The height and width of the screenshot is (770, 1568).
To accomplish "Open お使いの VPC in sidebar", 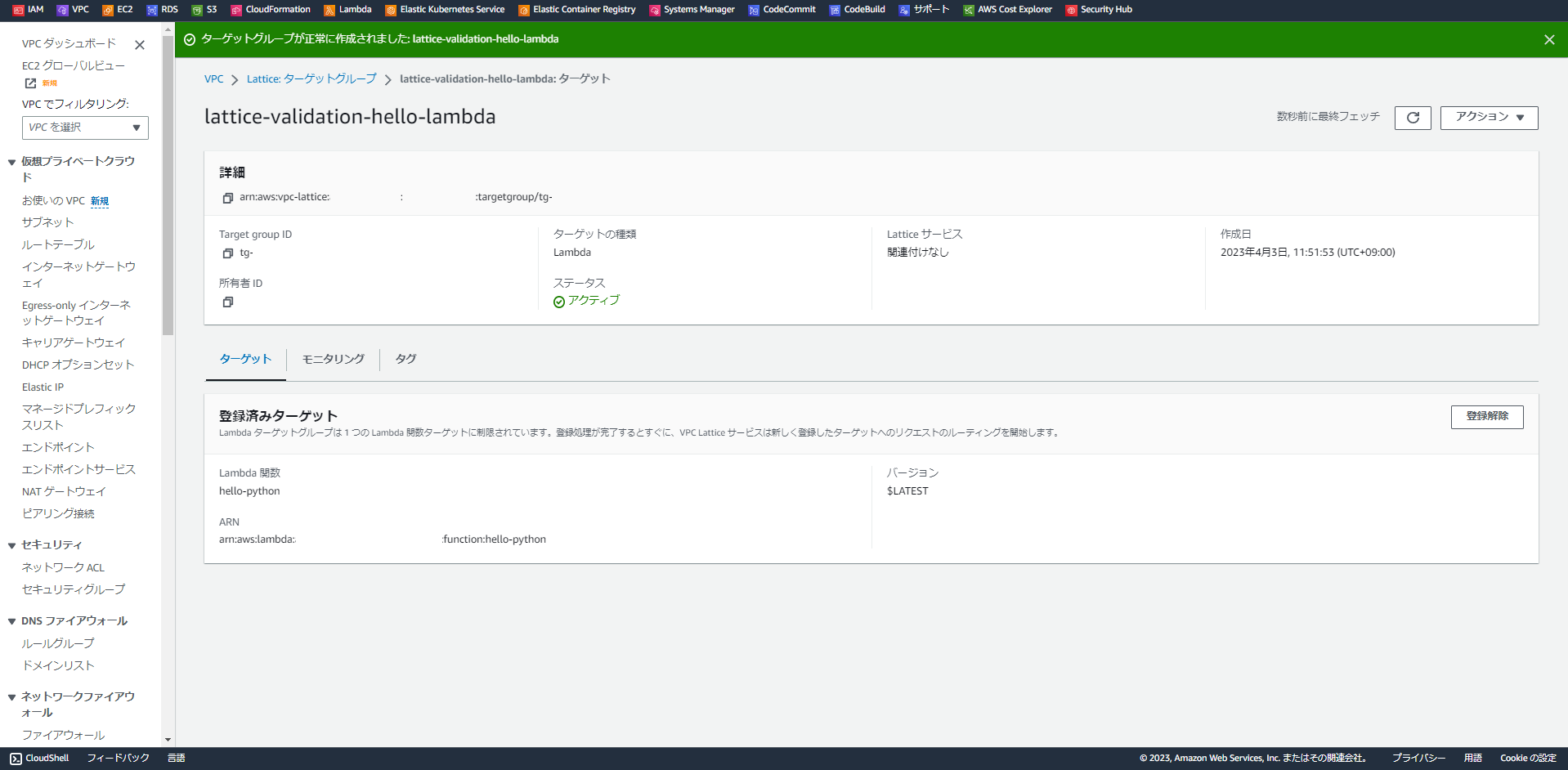I will click(x=53, y=201).
